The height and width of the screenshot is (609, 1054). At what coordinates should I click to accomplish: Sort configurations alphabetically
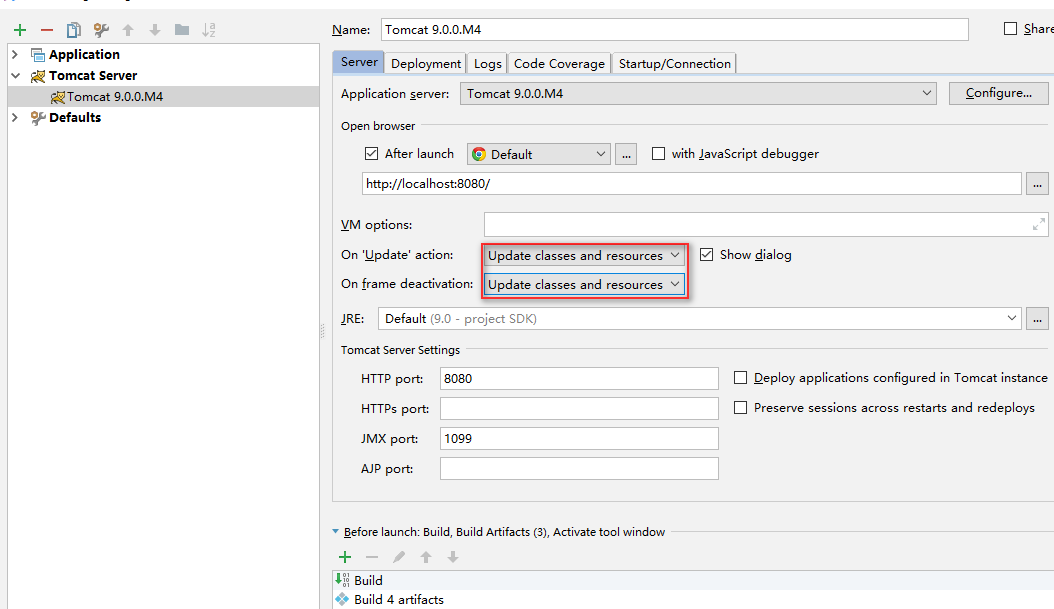[209, 30]
